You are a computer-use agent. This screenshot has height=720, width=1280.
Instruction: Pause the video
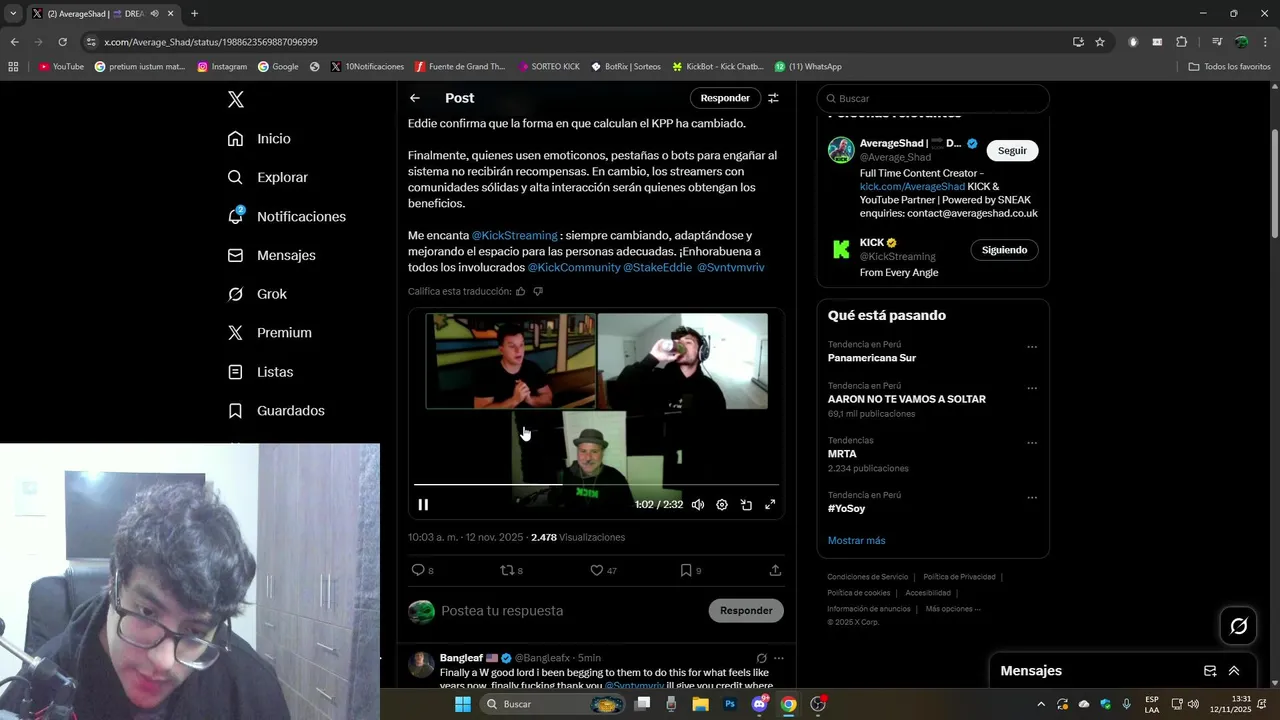(x=423, y=505)
